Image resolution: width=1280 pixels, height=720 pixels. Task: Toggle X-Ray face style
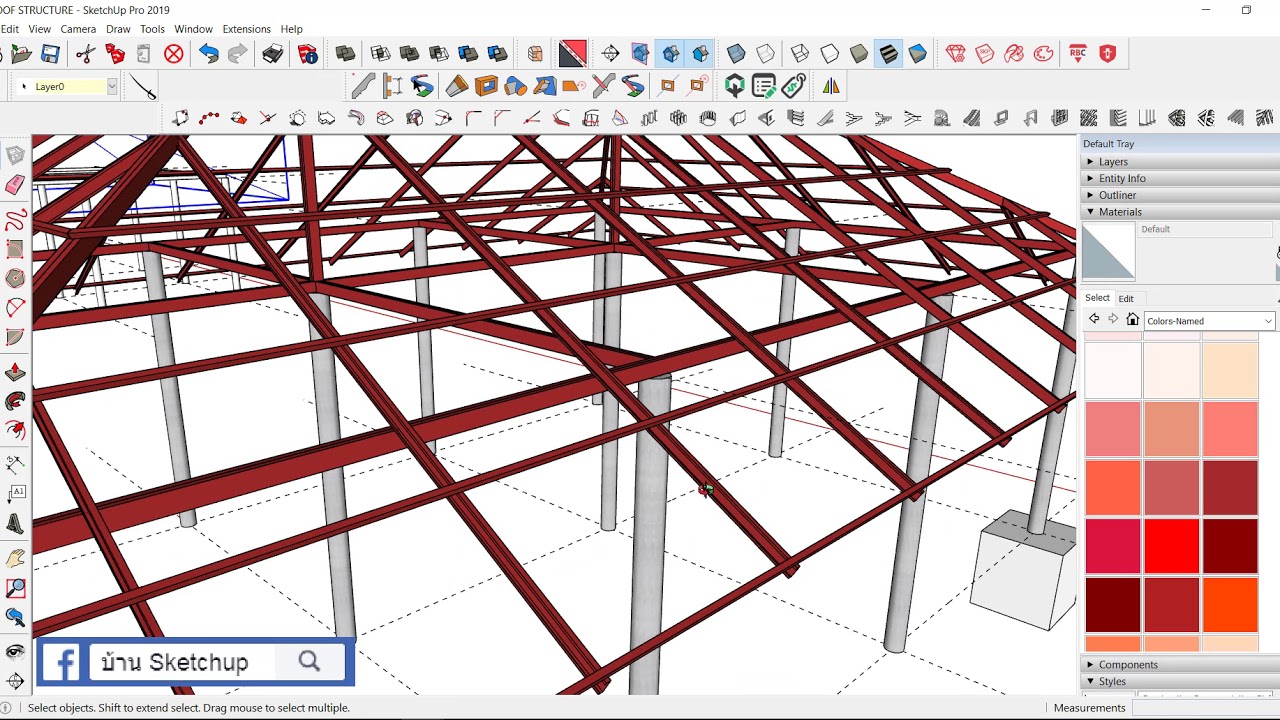point(736,54)
